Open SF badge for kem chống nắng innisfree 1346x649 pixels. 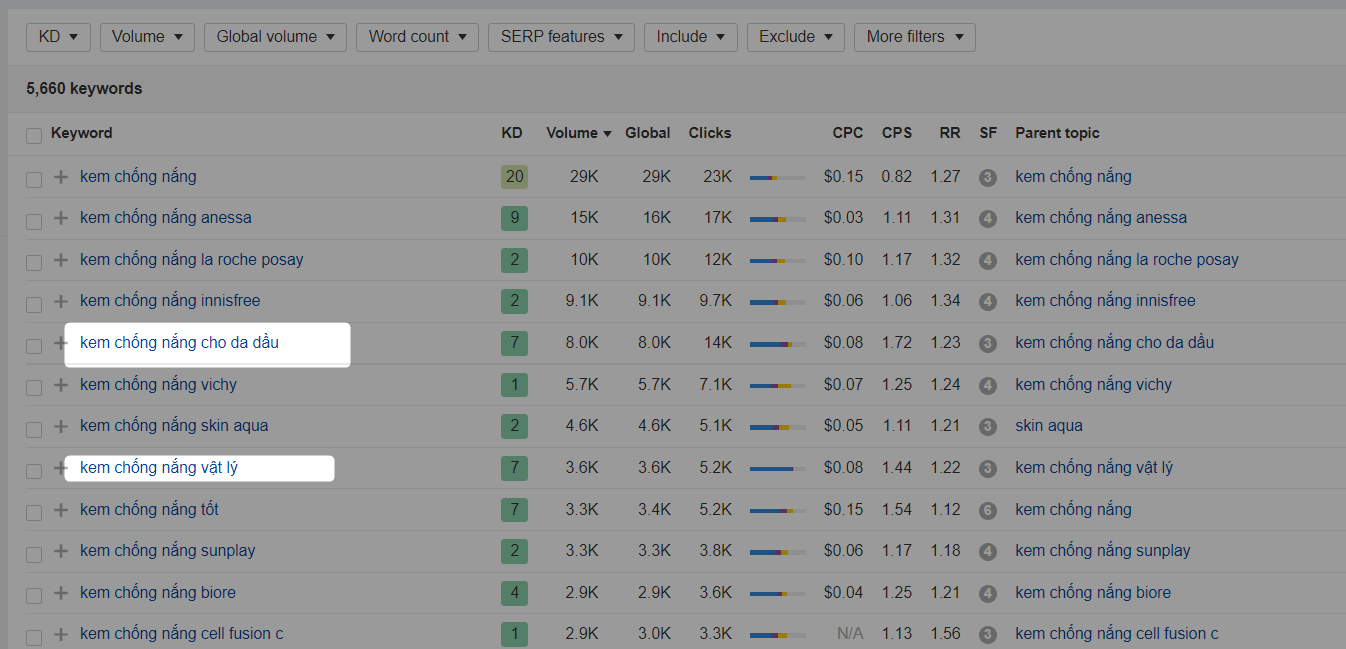tap(988, 302)
